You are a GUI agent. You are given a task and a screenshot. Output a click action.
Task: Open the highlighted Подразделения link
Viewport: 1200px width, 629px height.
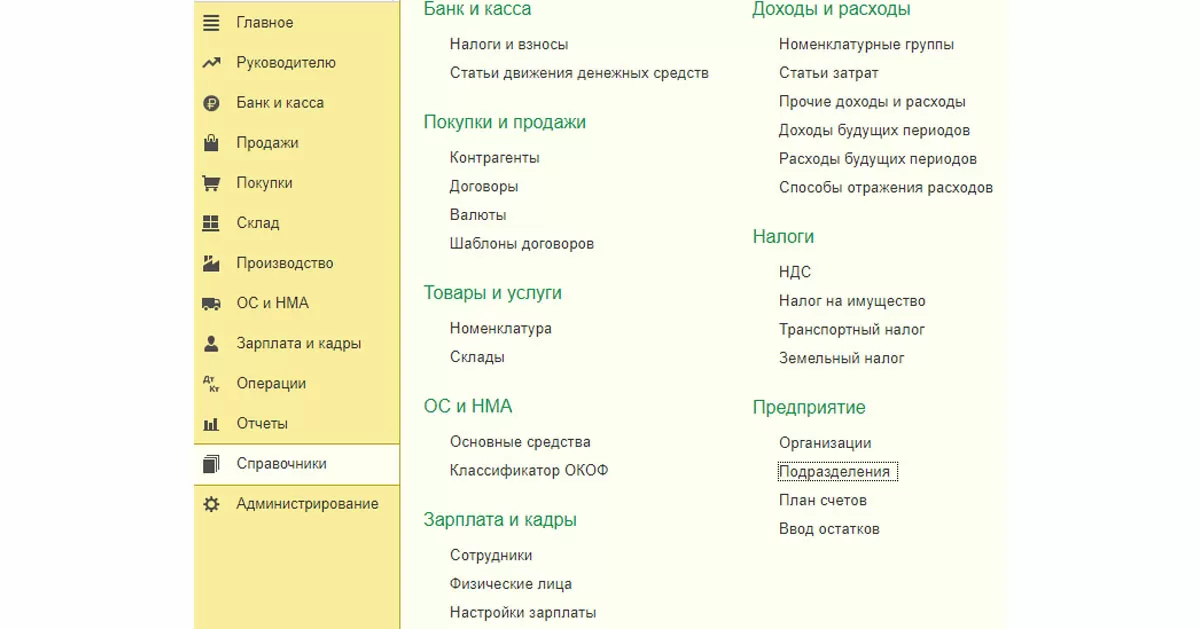838,472
